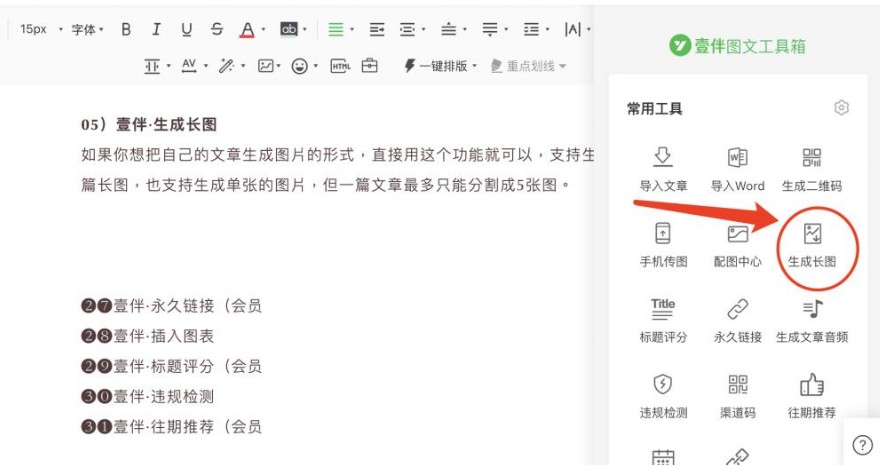
Task: Click the 常用工具 section heading
Action: [654, 108]
